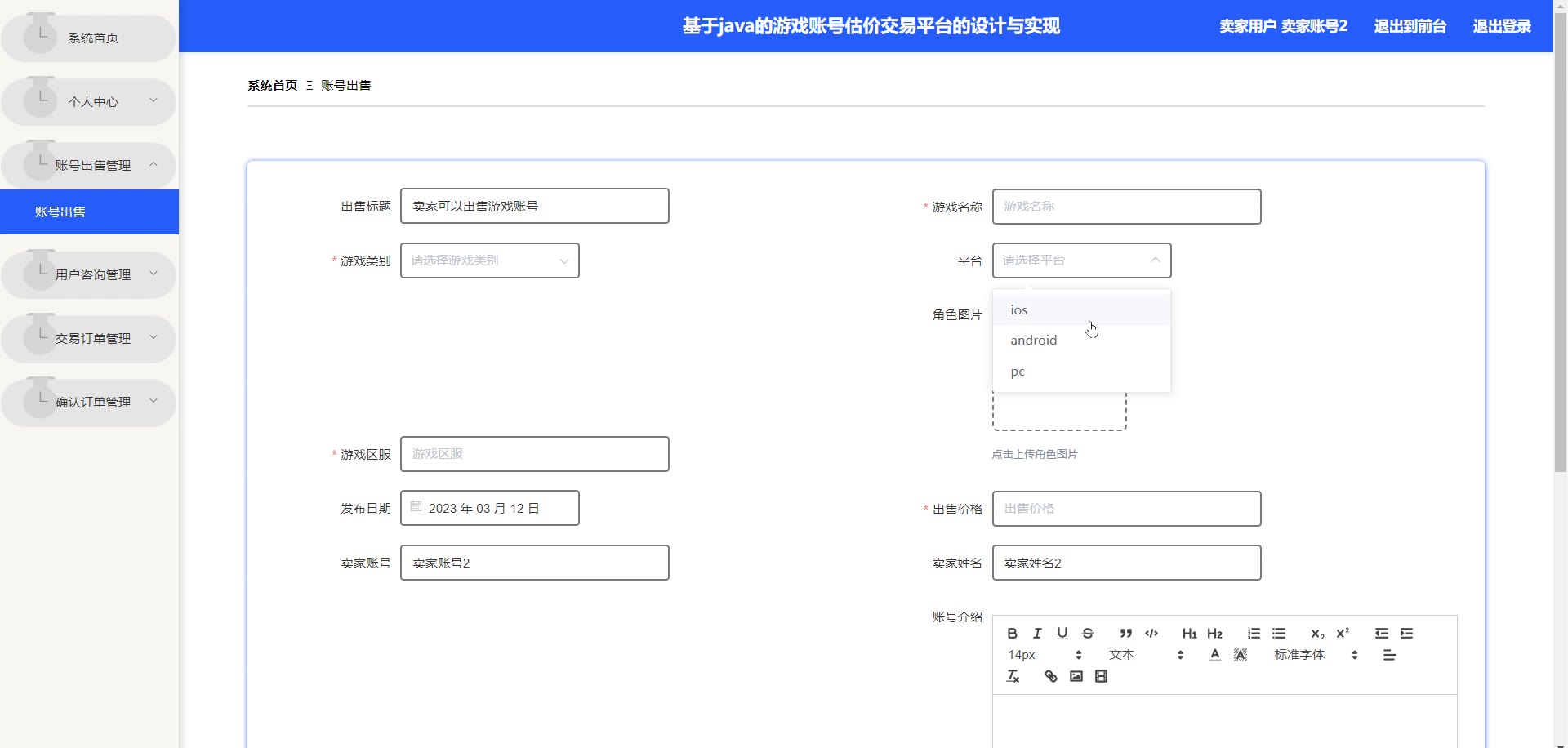Expand the 确认订单管理 sidebar menu

[89, 402]
